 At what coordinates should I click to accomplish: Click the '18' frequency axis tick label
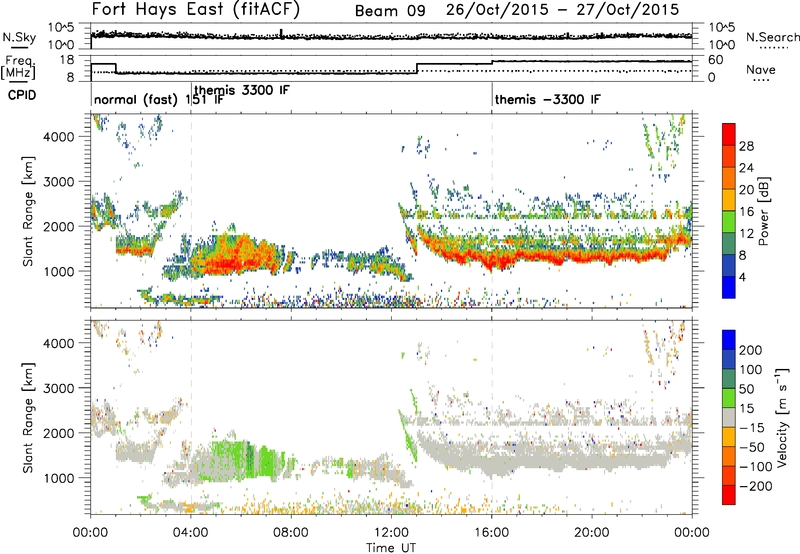point(67,60)
